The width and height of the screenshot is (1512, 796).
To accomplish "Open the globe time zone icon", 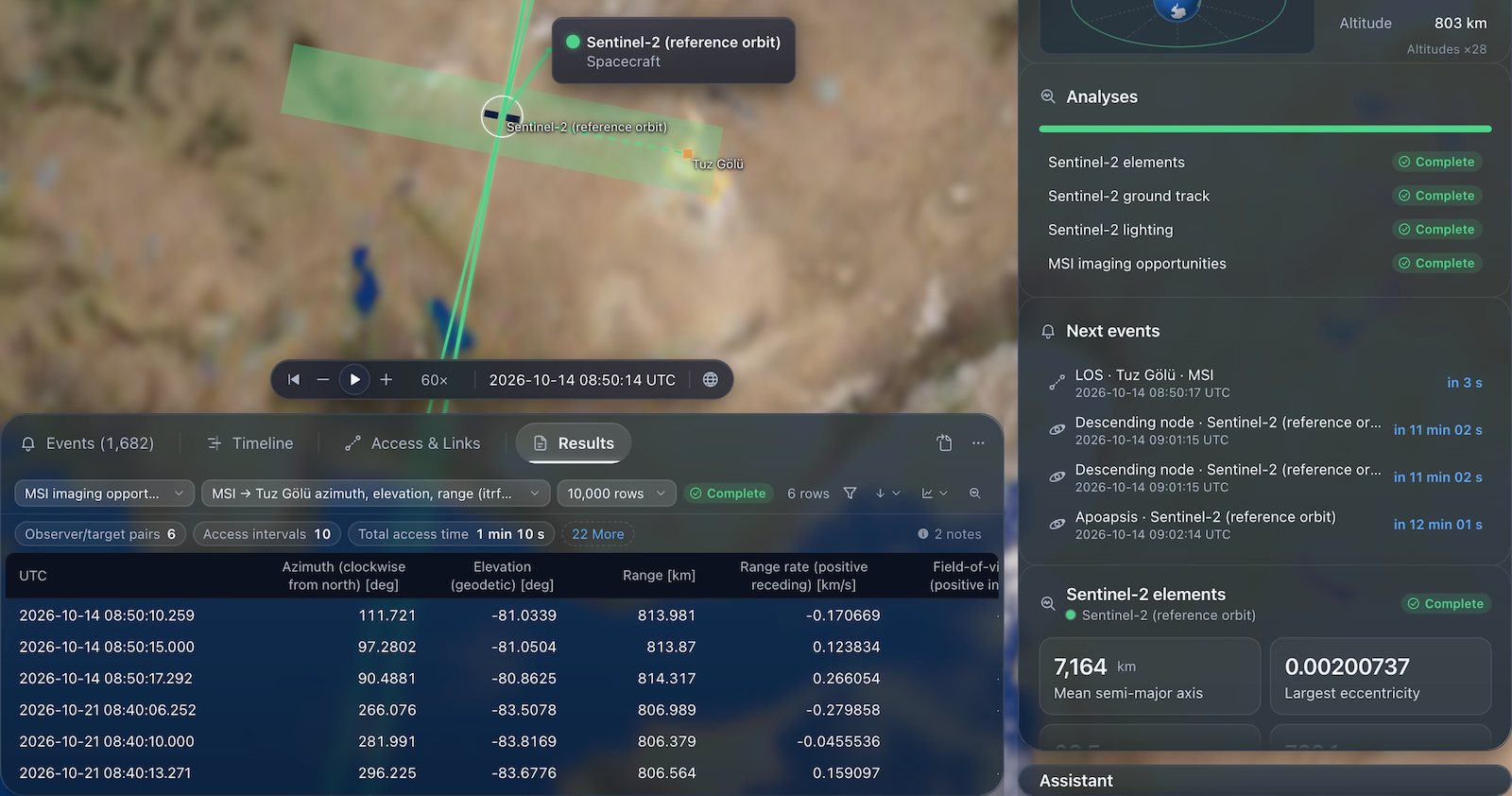I will [x=710, y=379].
